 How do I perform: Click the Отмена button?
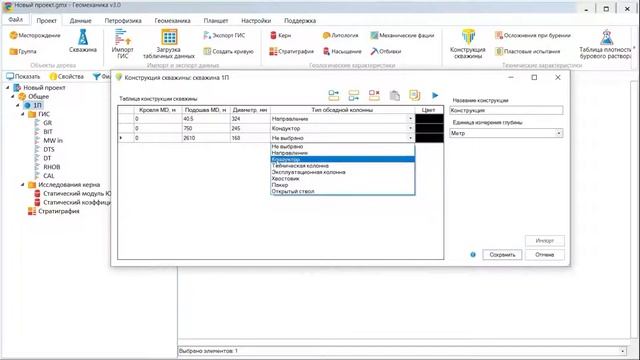point(544,255)
